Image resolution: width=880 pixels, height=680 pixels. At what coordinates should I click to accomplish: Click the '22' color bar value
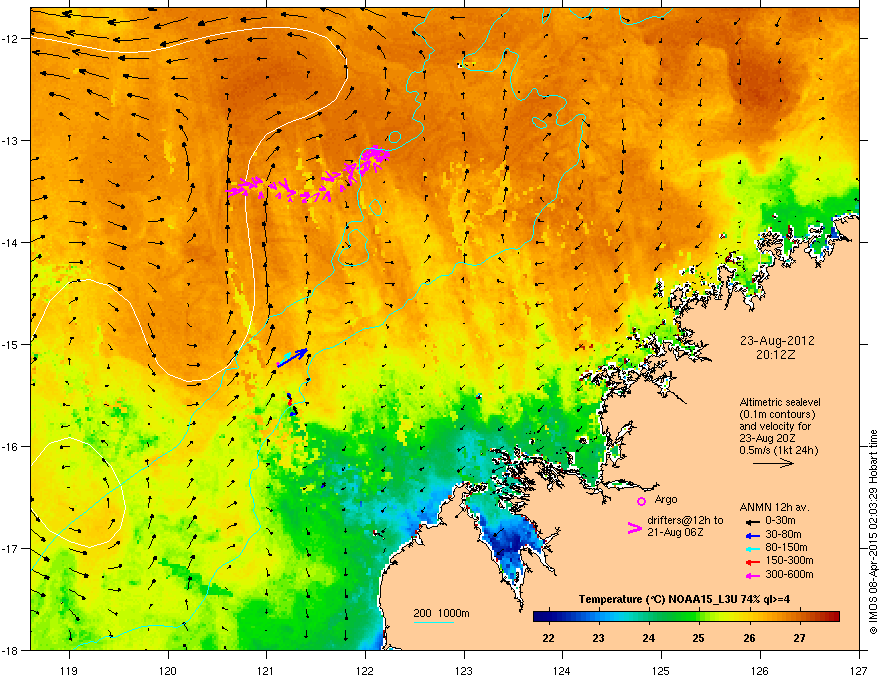click(548, 638)
